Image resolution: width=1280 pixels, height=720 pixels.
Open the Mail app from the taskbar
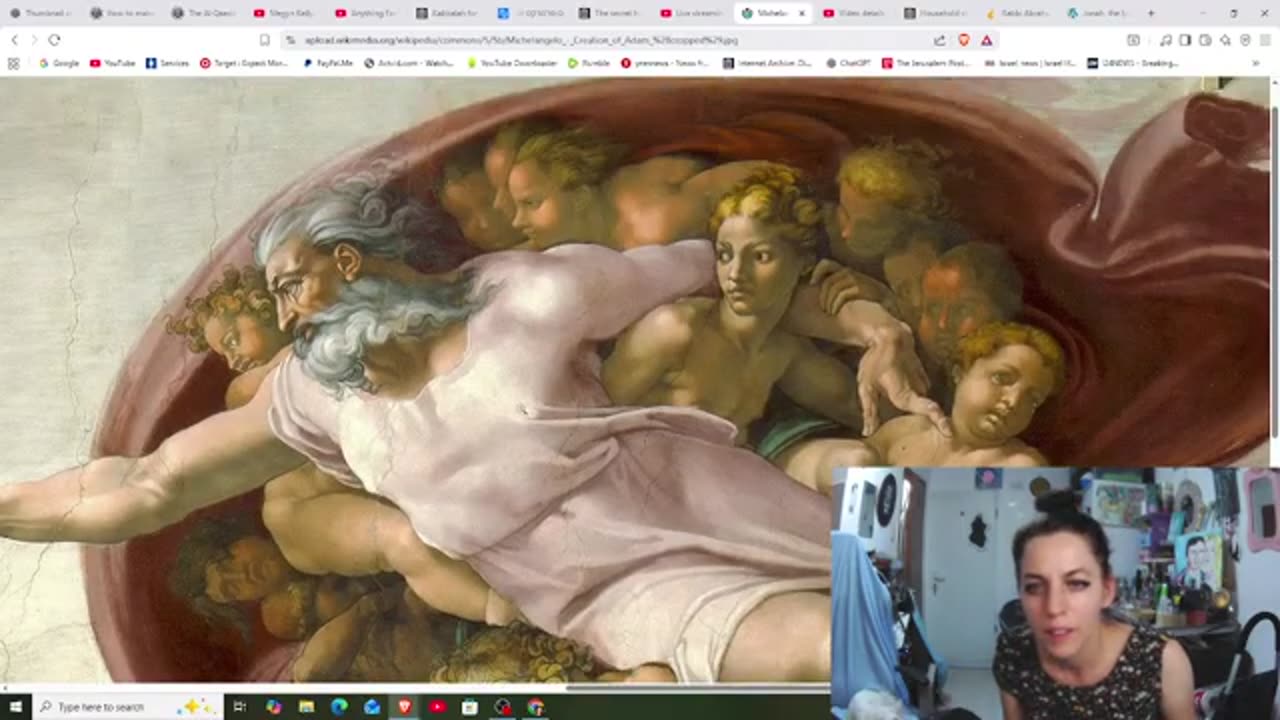pyautogui.click(x=372, y=707)
